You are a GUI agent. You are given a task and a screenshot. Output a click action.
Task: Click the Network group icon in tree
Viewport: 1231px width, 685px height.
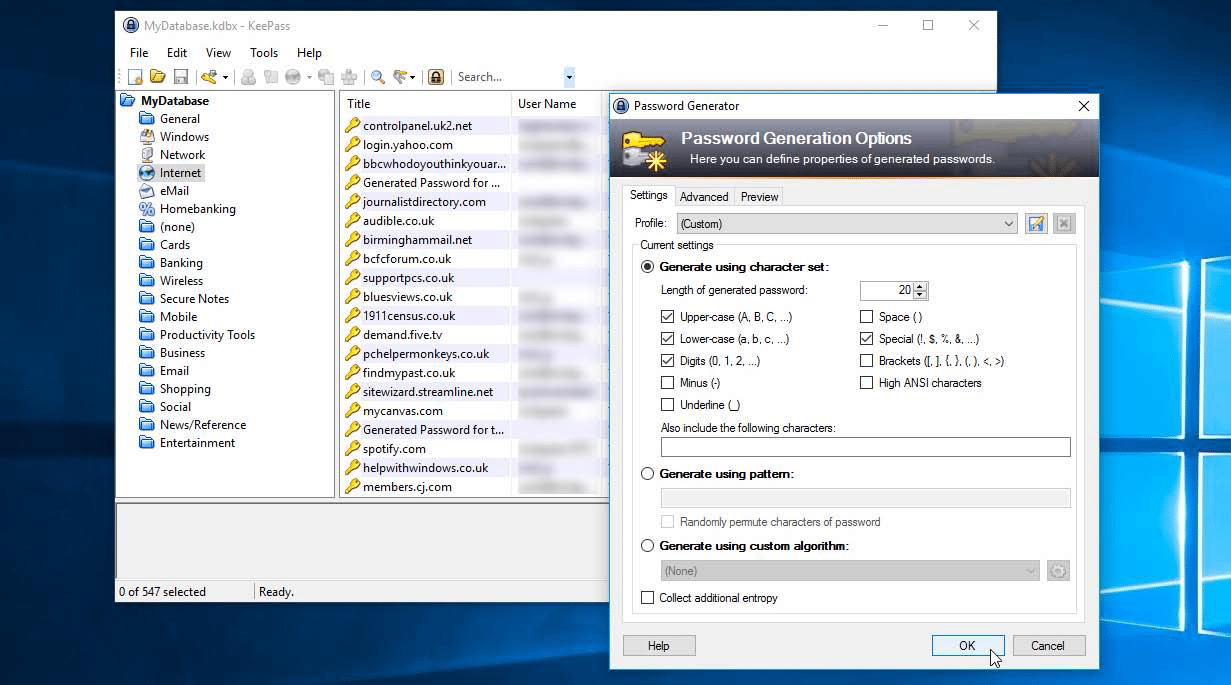(147, 155)
